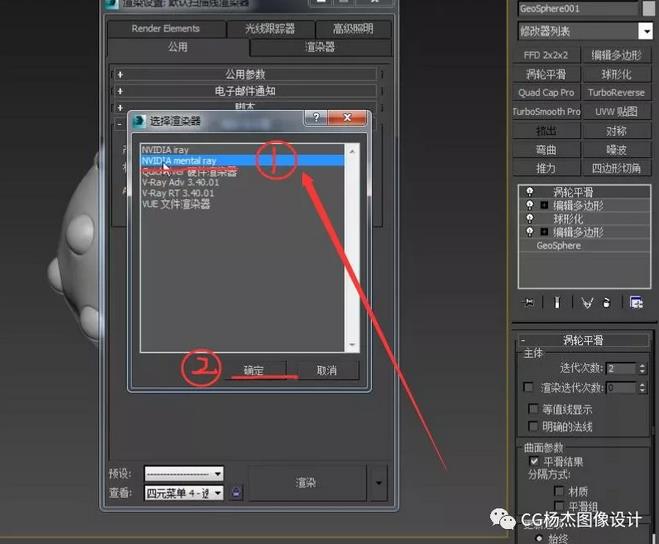Toggle the lightbulb on the 球形化 stack entry
The height and width of the screenshot is (544, 659).
click(530, 219)
